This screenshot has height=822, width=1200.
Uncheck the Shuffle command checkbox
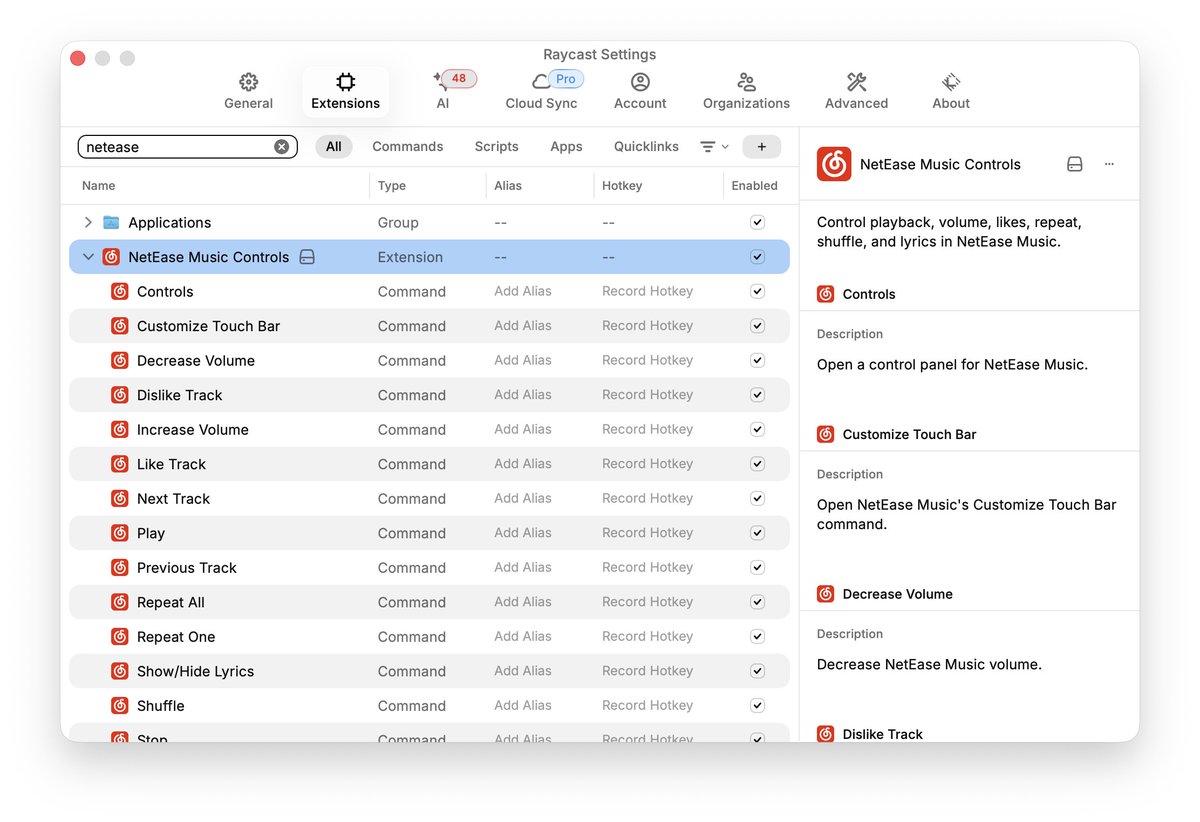pyautogui.click(x=757, y=705)
